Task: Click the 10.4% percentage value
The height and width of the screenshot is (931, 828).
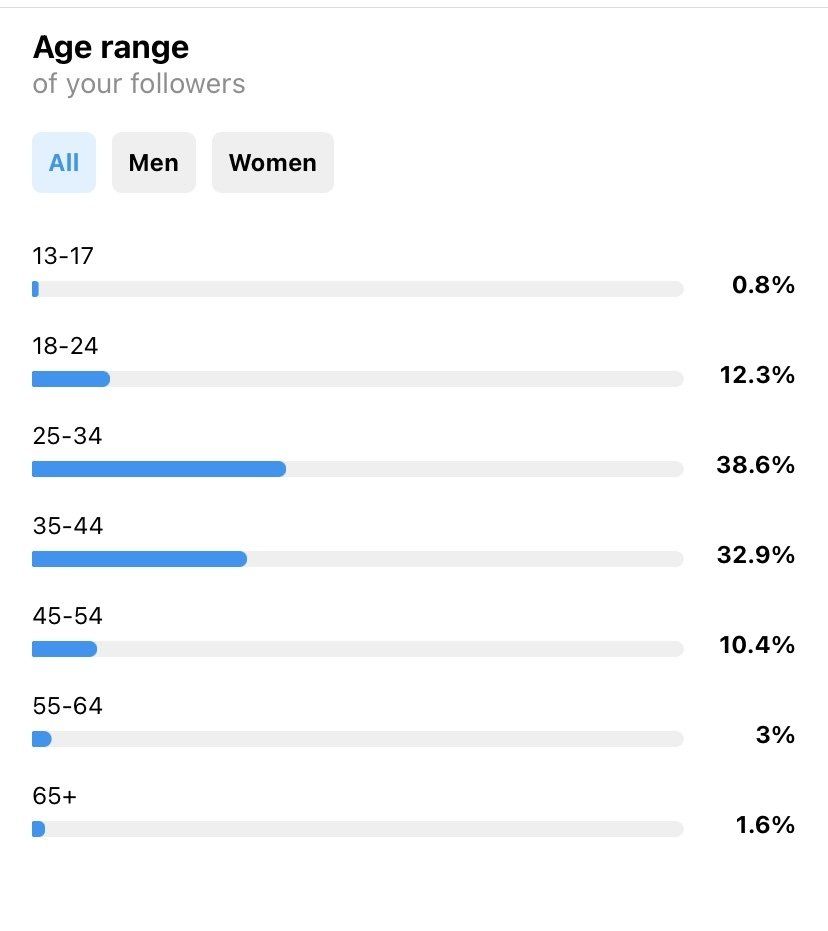Action: click(x=757, y=645)
